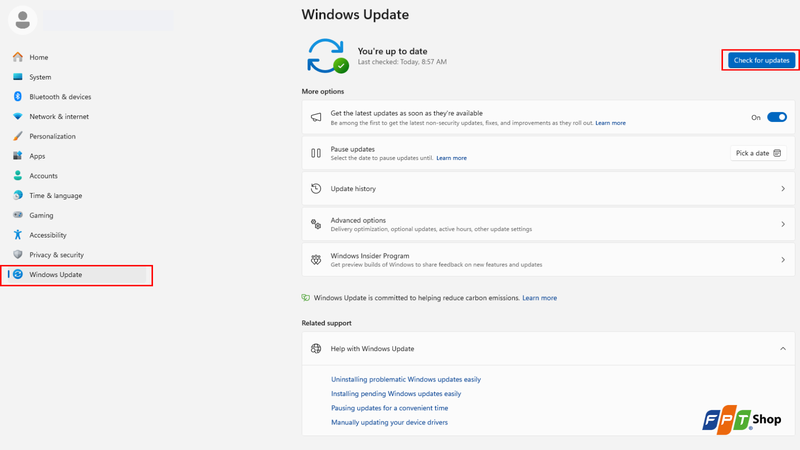Click Check for updates button
Image resolution: width=800 pixels, height=450 pixels.
(x=761, y=60)
